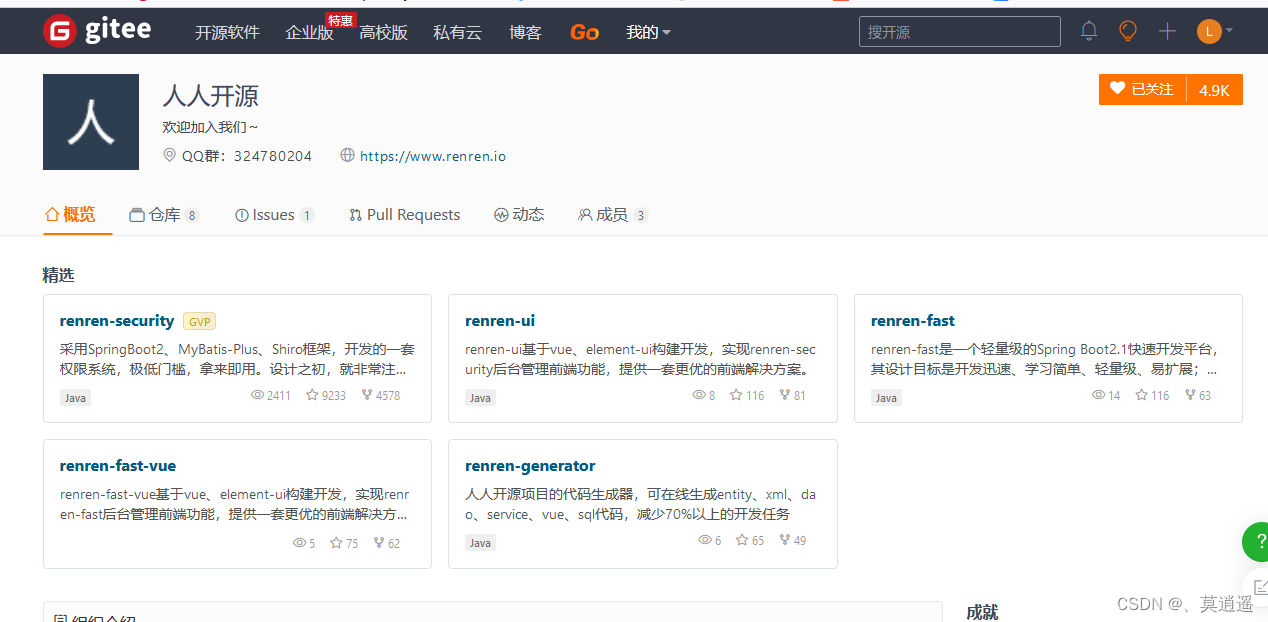Image resolution: width=1268 pixels, height=622 pixels.
Task: Click the 4.9K followers count
Action: tap(1214, 90)
